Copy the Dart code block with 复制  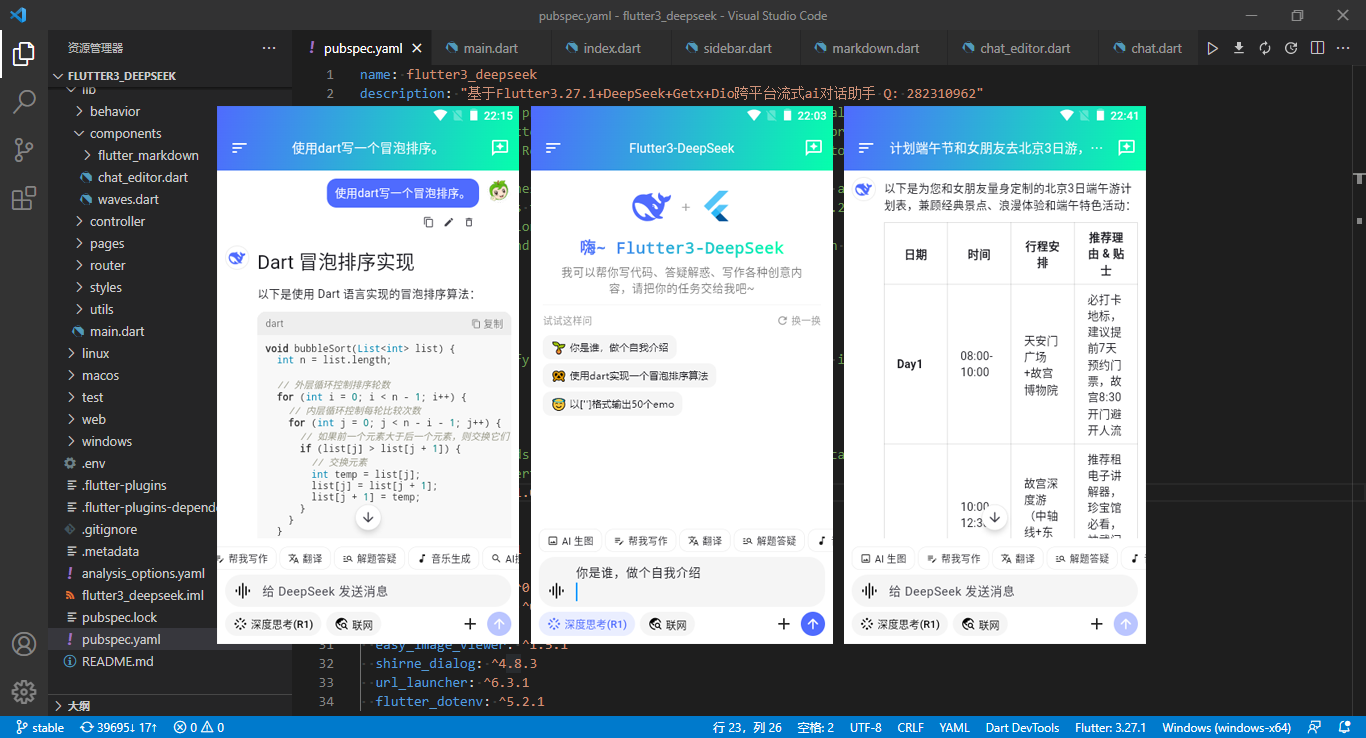coord(487,324)
